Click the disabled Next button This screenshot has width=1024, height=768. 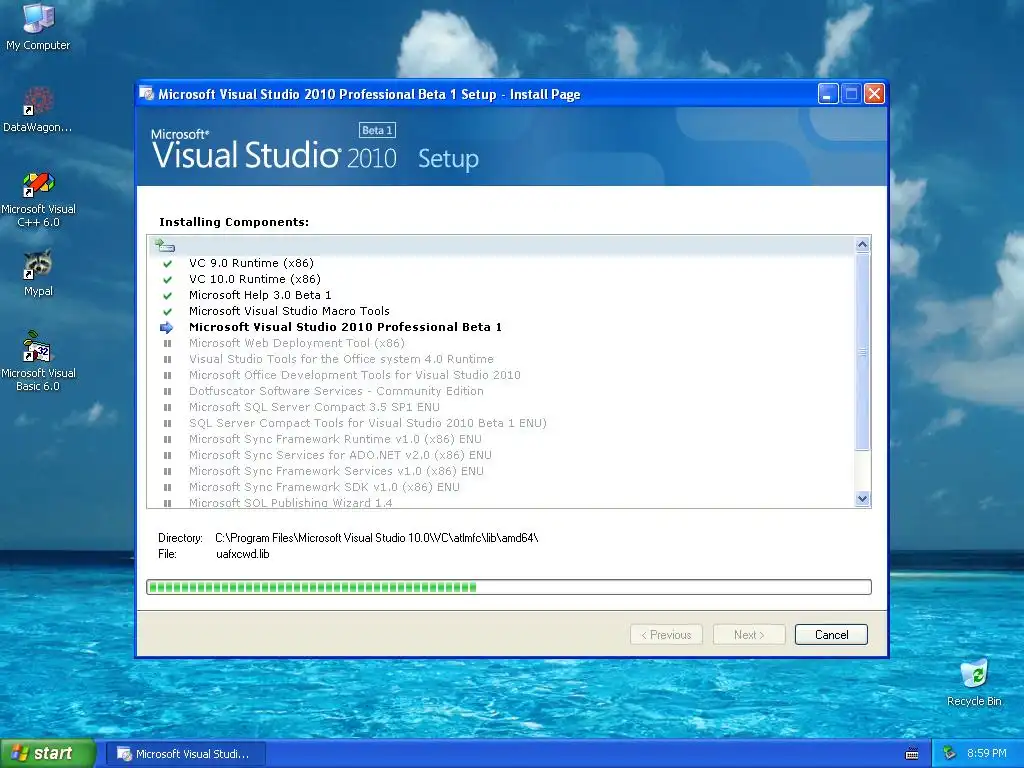click(x=749, y=635)
